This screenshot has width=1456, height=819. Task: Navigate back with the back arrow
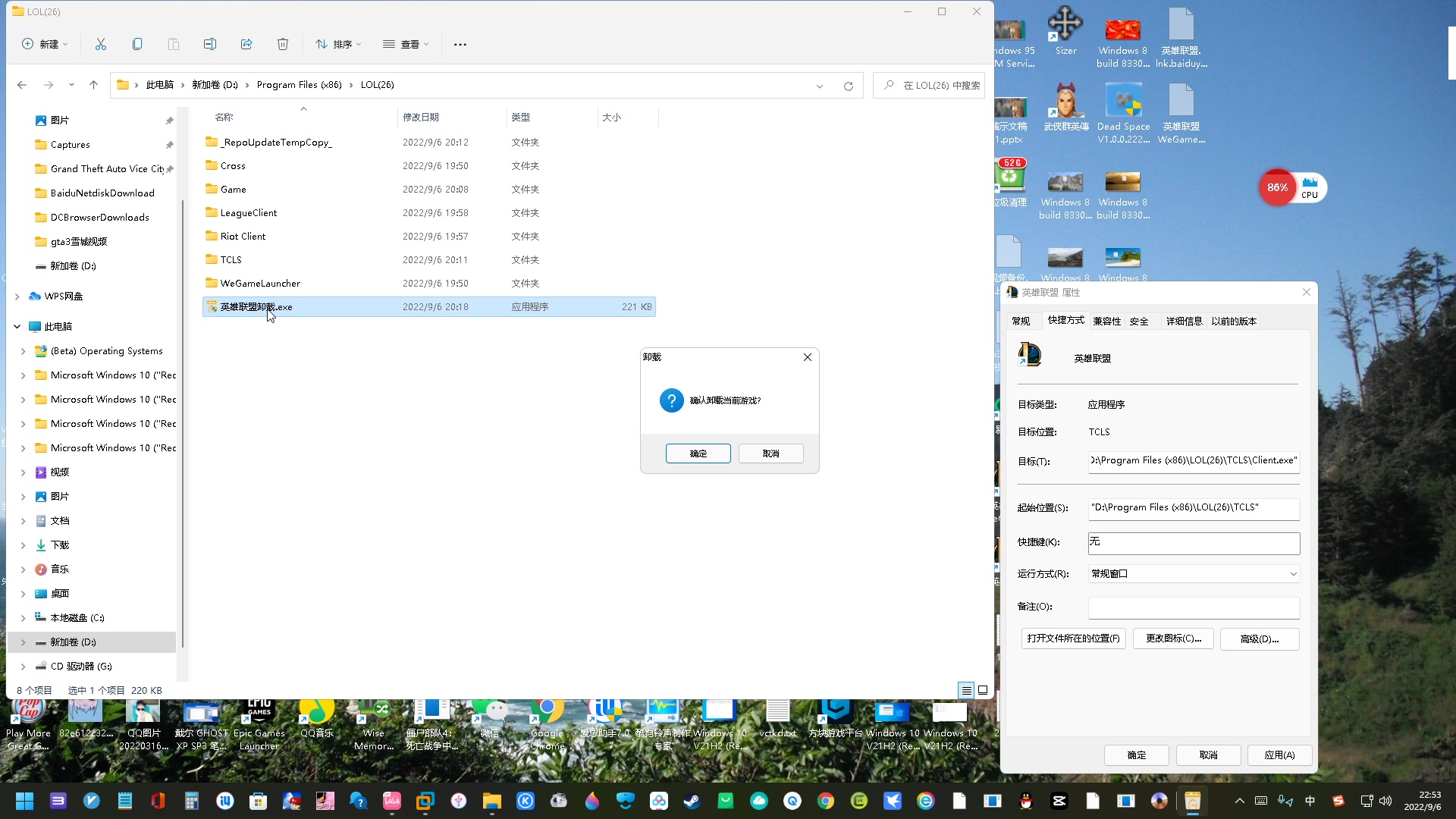pyautogui.click(x=22, y=85)
